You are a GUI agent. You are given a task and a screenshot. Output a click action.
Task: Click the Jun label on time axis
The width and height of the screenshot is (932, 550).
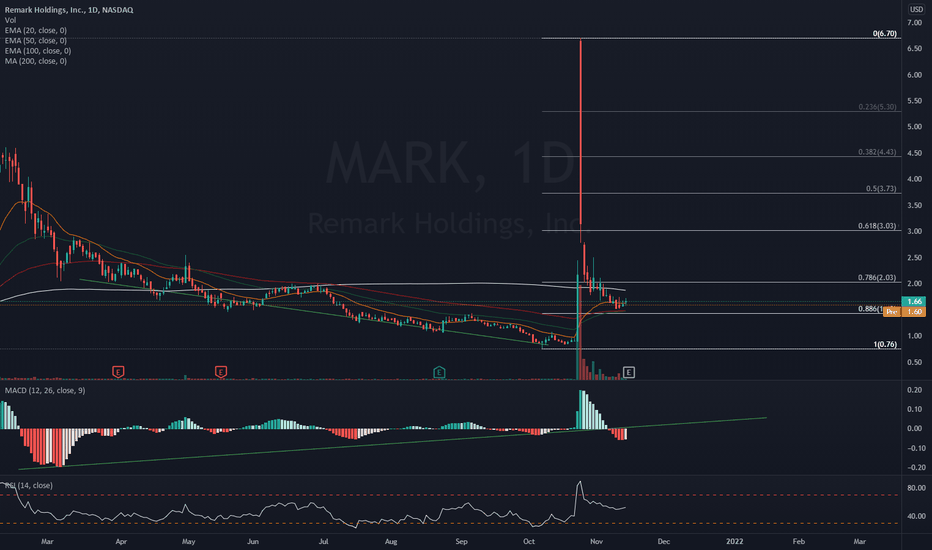point(253,542)
